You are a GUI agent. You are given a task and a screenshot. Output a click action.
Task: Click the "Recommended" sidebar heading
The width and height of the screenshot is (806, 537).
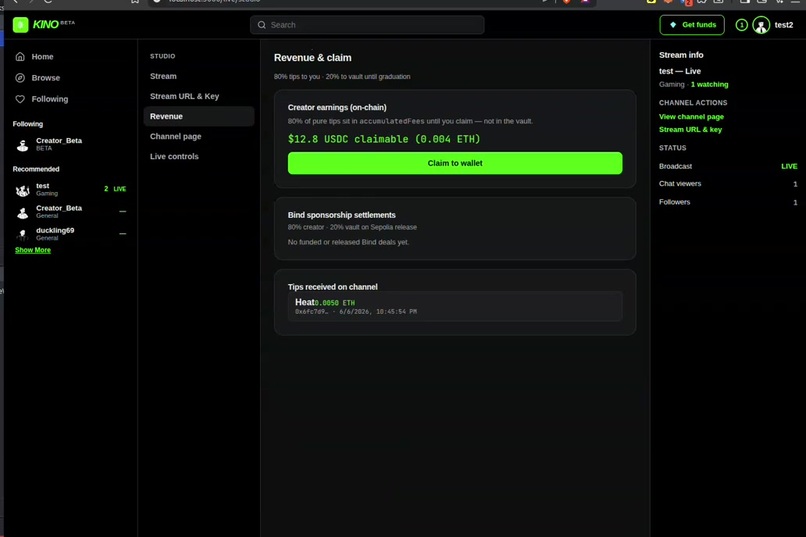click(x=36, y=169)
